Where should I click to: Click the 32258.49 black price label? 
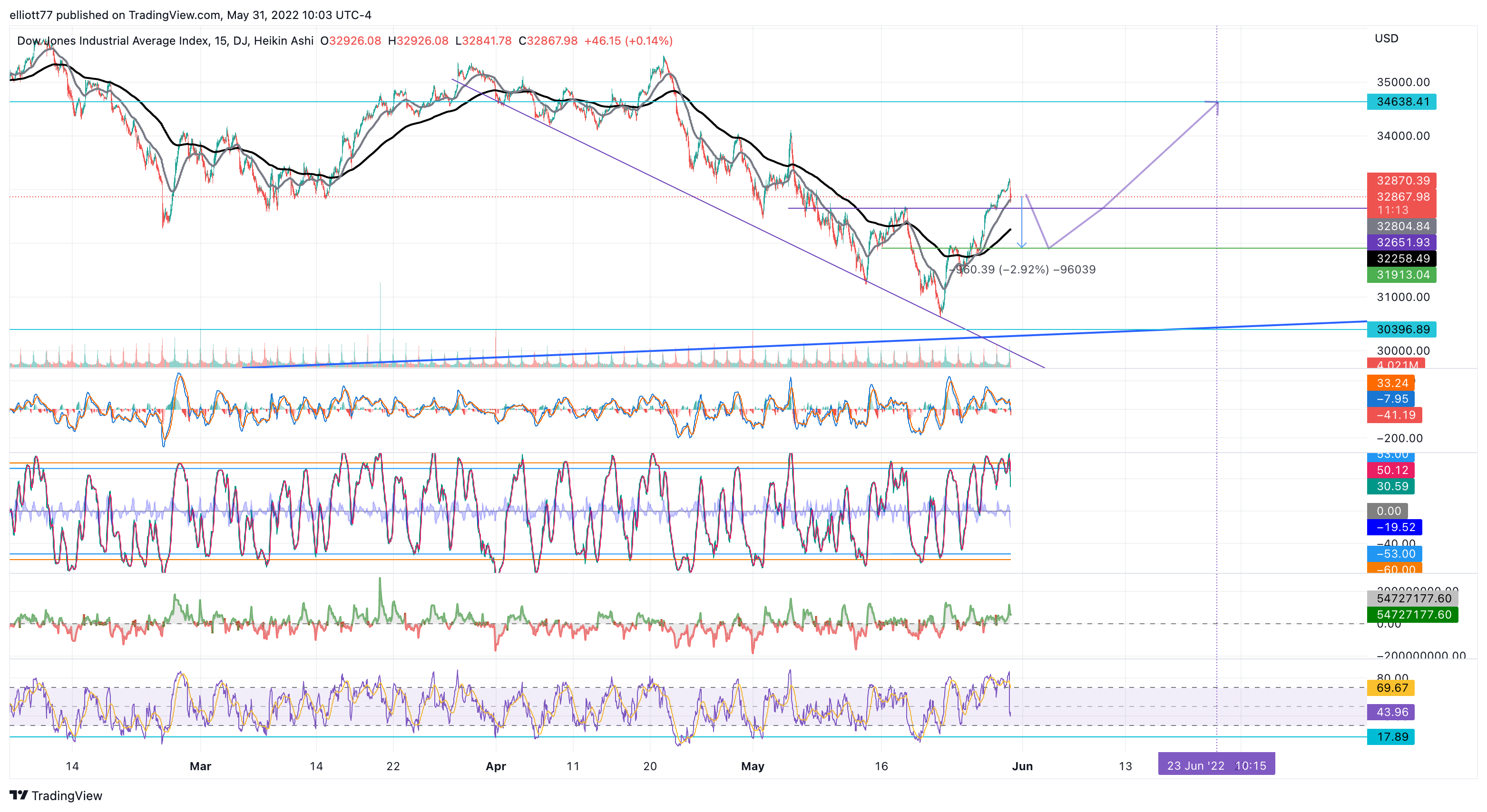[x=1401, y=259]
